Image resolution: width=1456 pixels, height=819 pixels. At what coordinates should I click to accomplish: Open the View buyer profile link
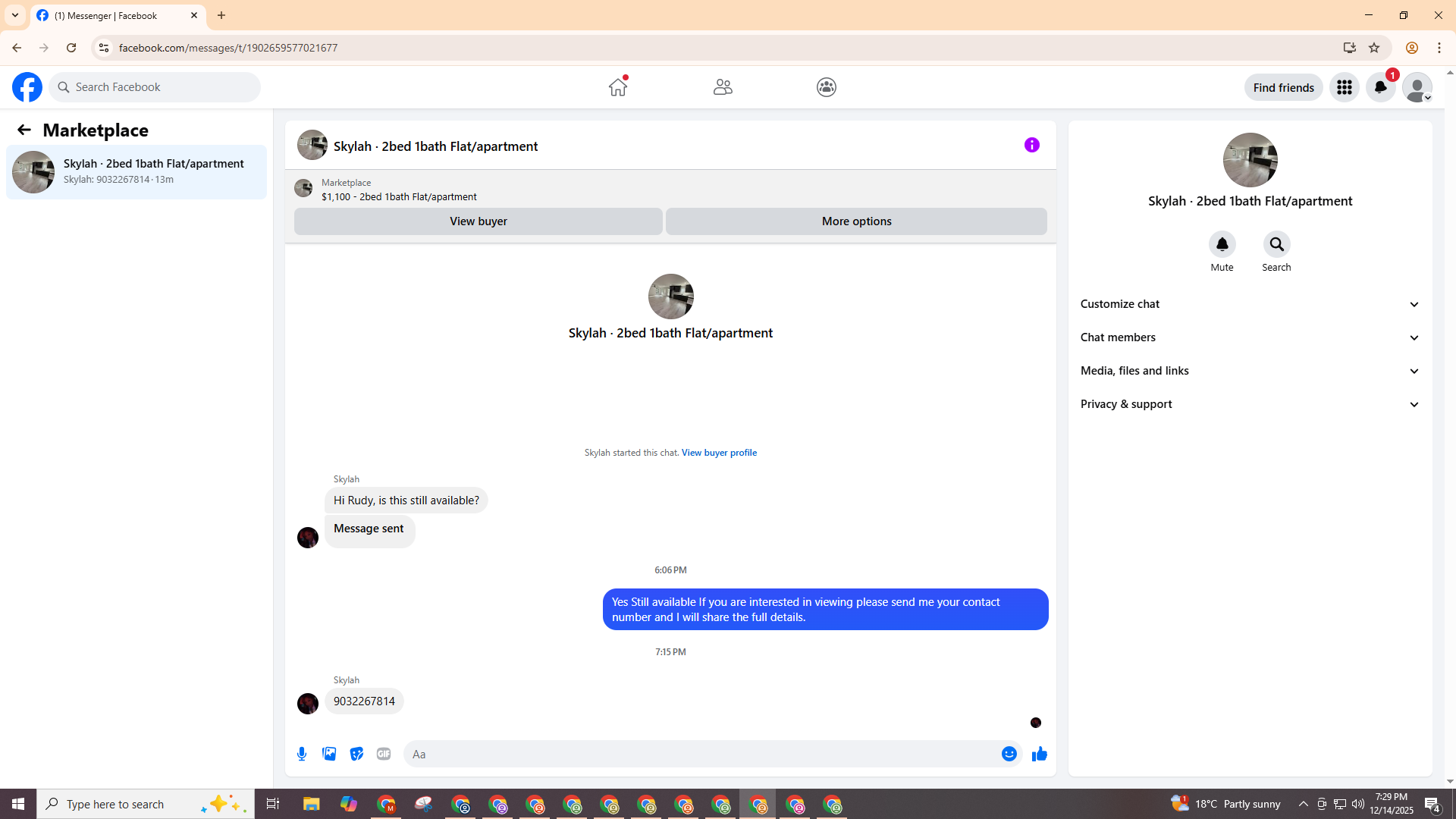719,453
